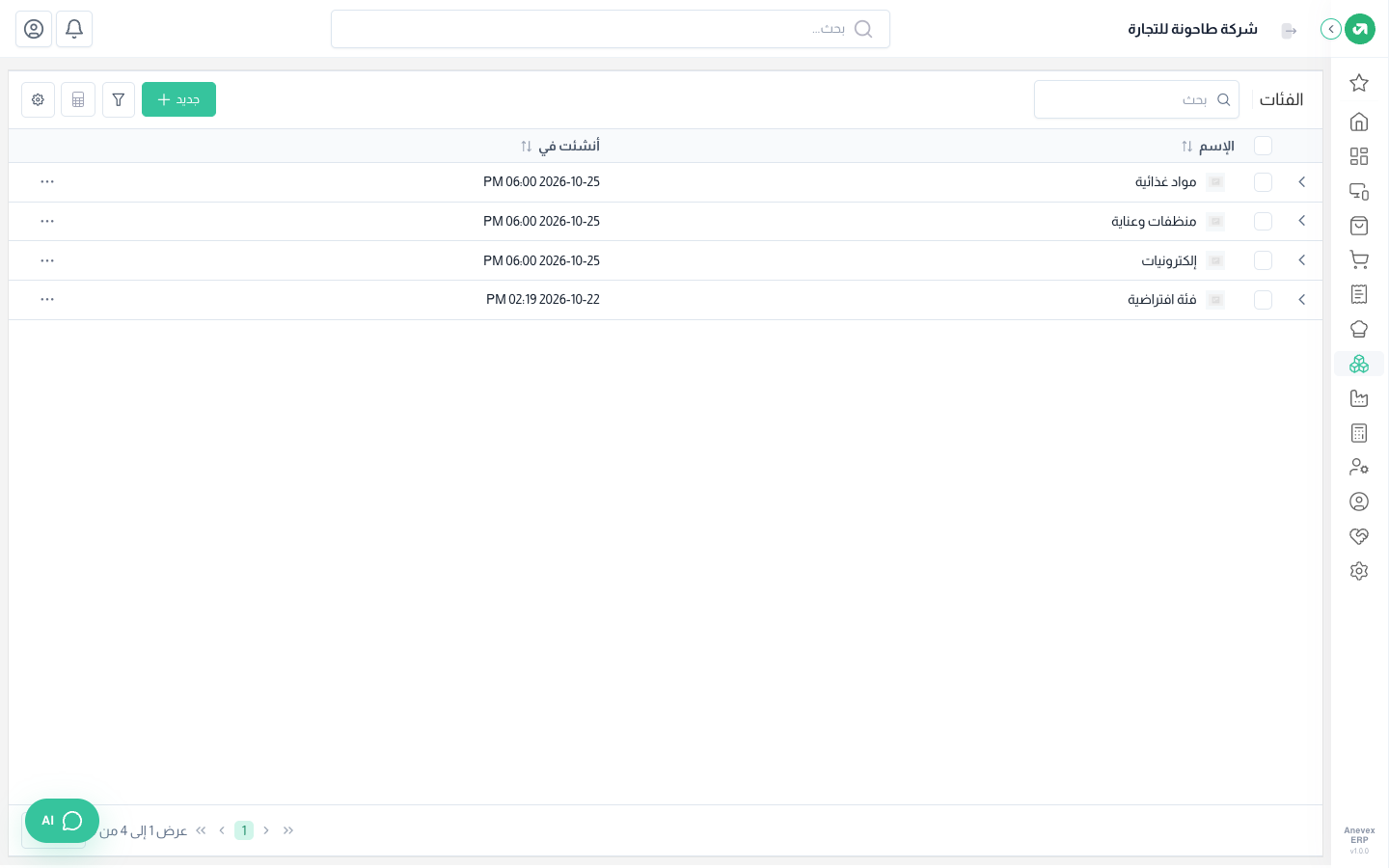Open the notifications bell
1389x868 pixels.
pyautogui.click(x=74, y=29)
